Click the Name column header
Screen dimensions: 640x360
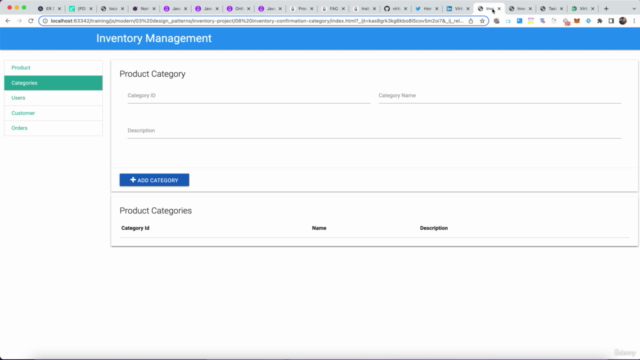pyautogui.click(x=319, y=228)
